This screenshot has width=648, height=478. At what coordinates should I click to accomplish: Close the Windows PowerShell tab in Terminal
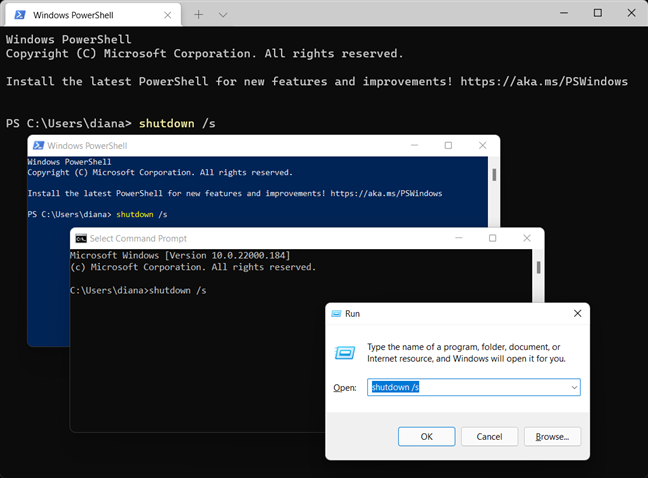[x=167, y=15]
